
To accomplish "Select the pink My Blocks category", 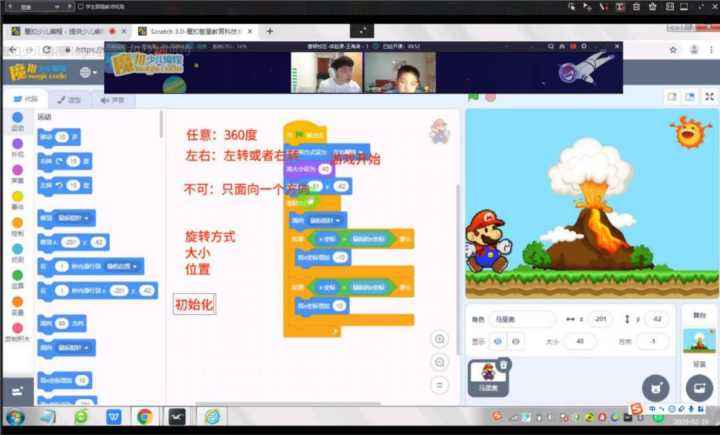I will [x=17, y=332].
